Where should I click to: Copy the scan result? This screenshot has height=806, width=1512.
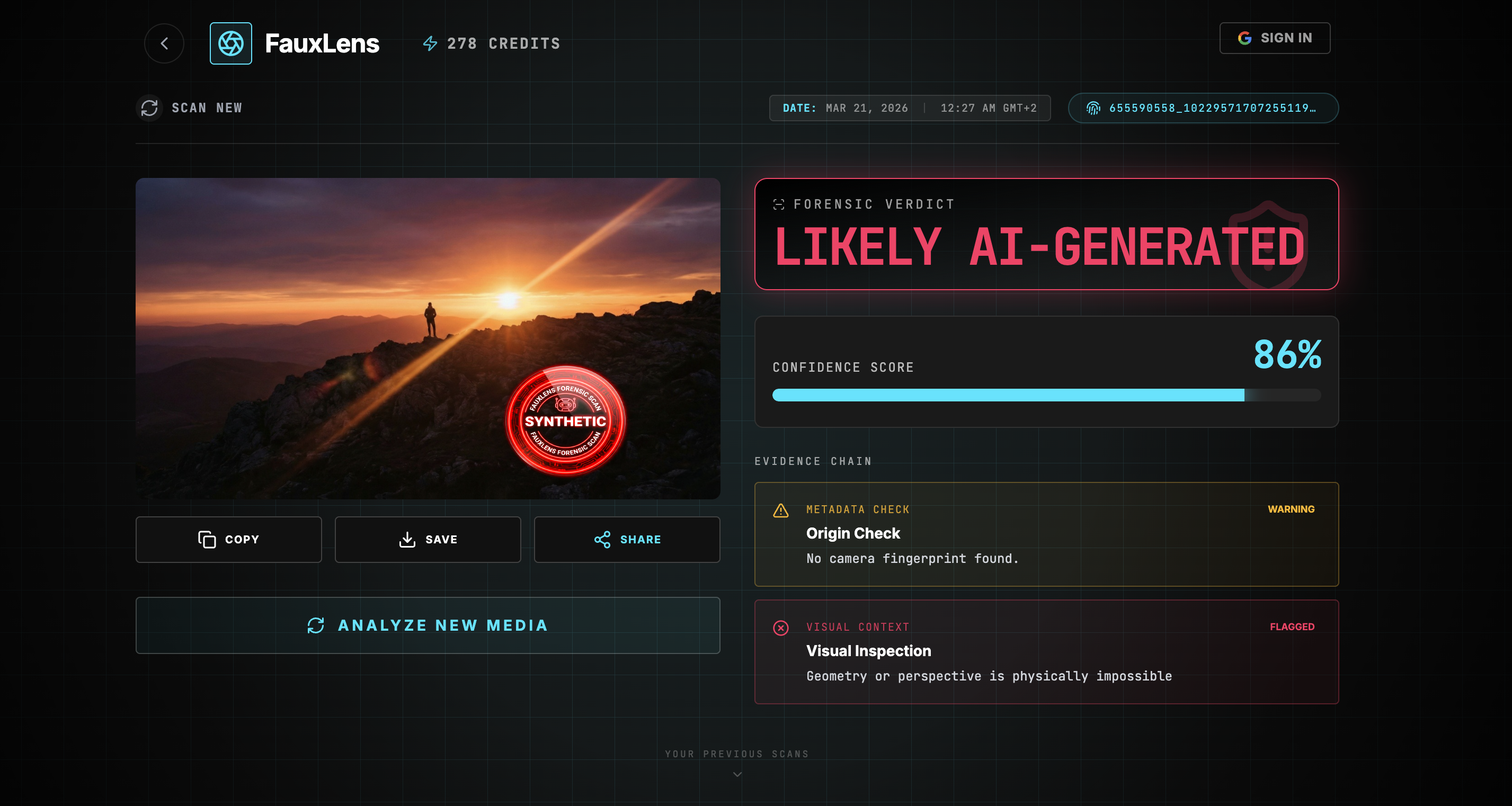point(228,539)
